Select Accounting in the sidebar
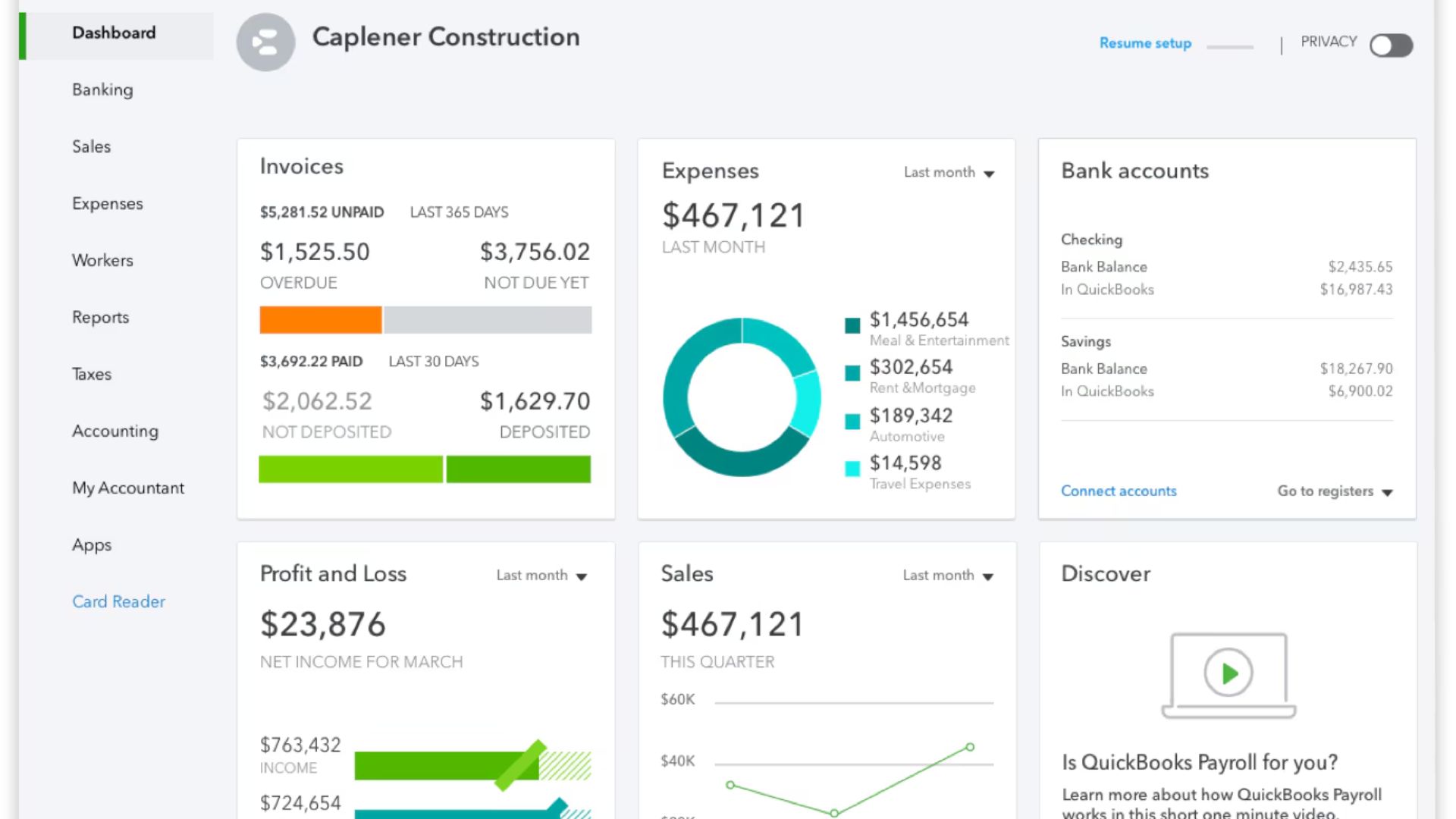This screenshot has width=1456, height=819. 115,431
